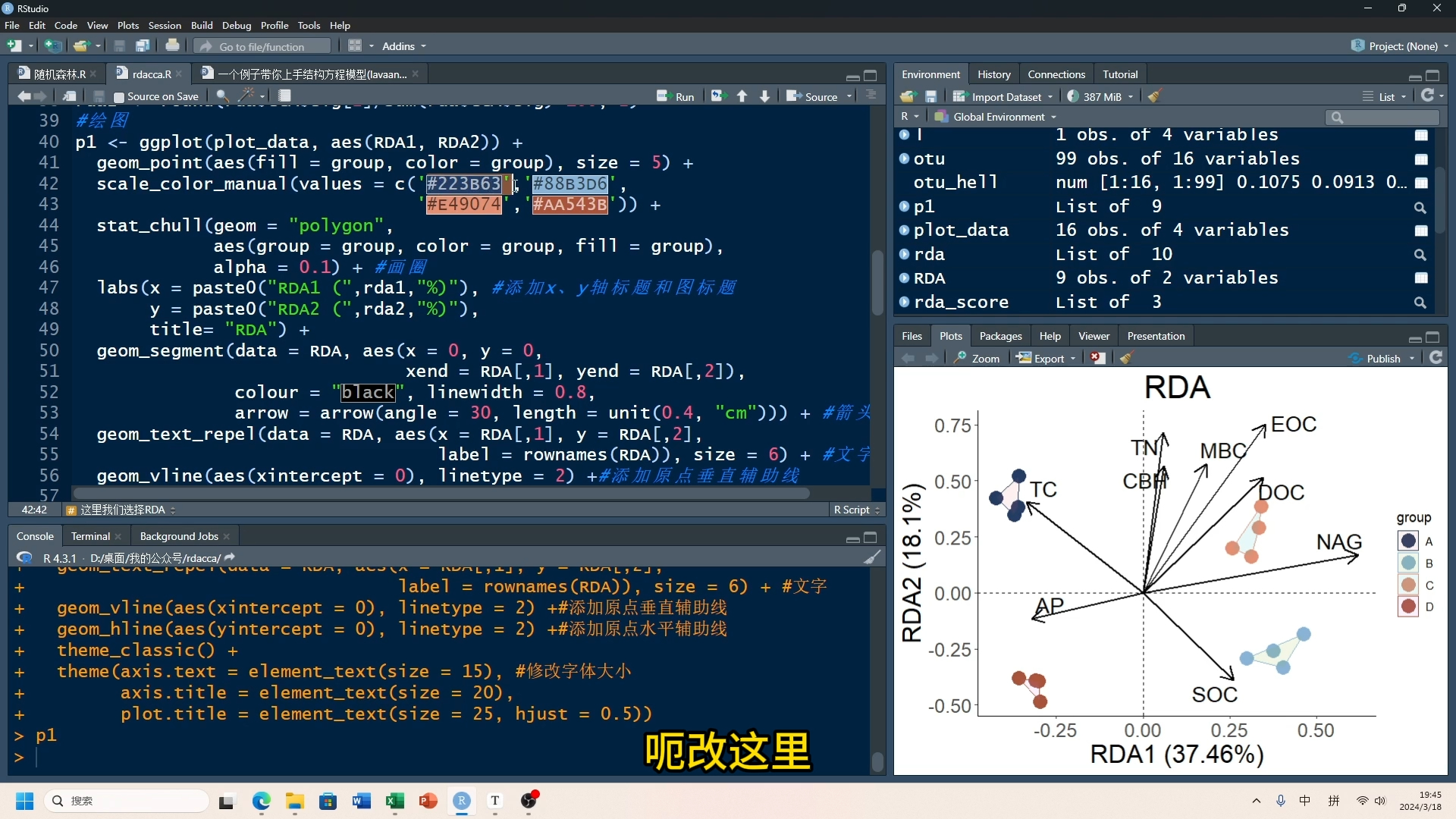Click the otu object visibility icon
The image size is (1456, 819).
tap(1420, 159)
